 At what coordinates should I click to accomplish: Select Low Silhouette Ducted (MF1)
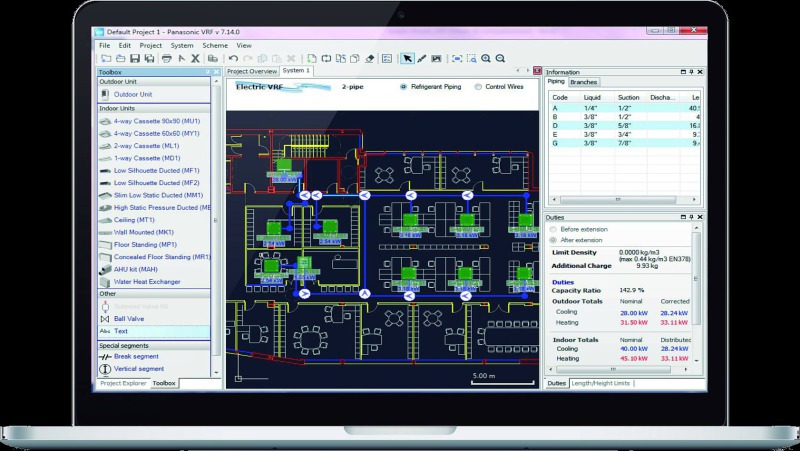click(156, 170)
